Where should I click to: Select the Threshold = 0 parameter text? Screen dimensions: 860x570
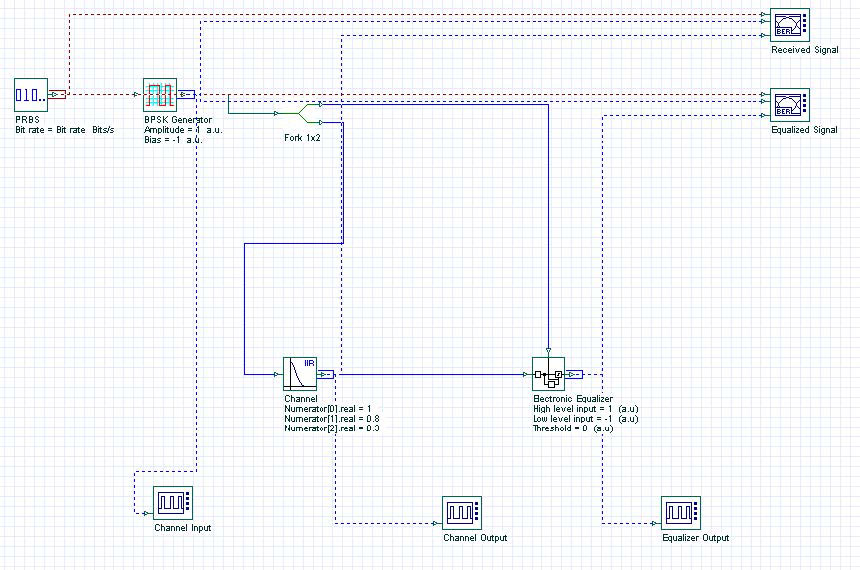[x=573, y=428]
